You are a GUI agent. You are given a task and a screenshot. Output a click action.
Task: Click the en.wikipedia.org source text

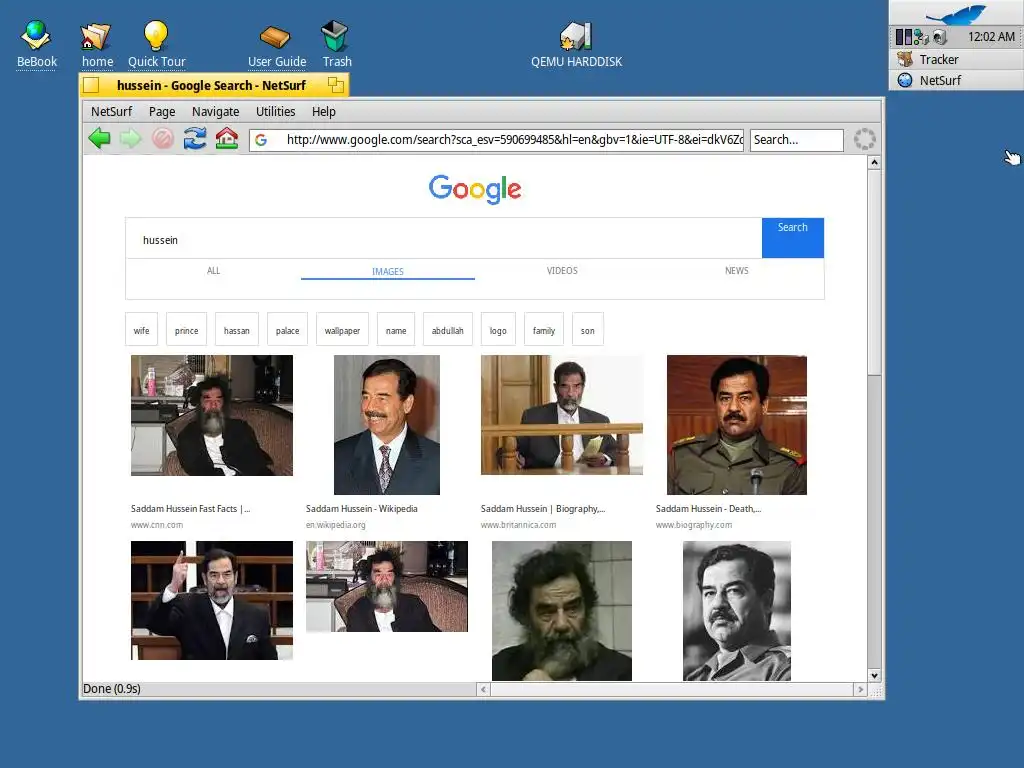pyautogui.click(x=336, y=524)
